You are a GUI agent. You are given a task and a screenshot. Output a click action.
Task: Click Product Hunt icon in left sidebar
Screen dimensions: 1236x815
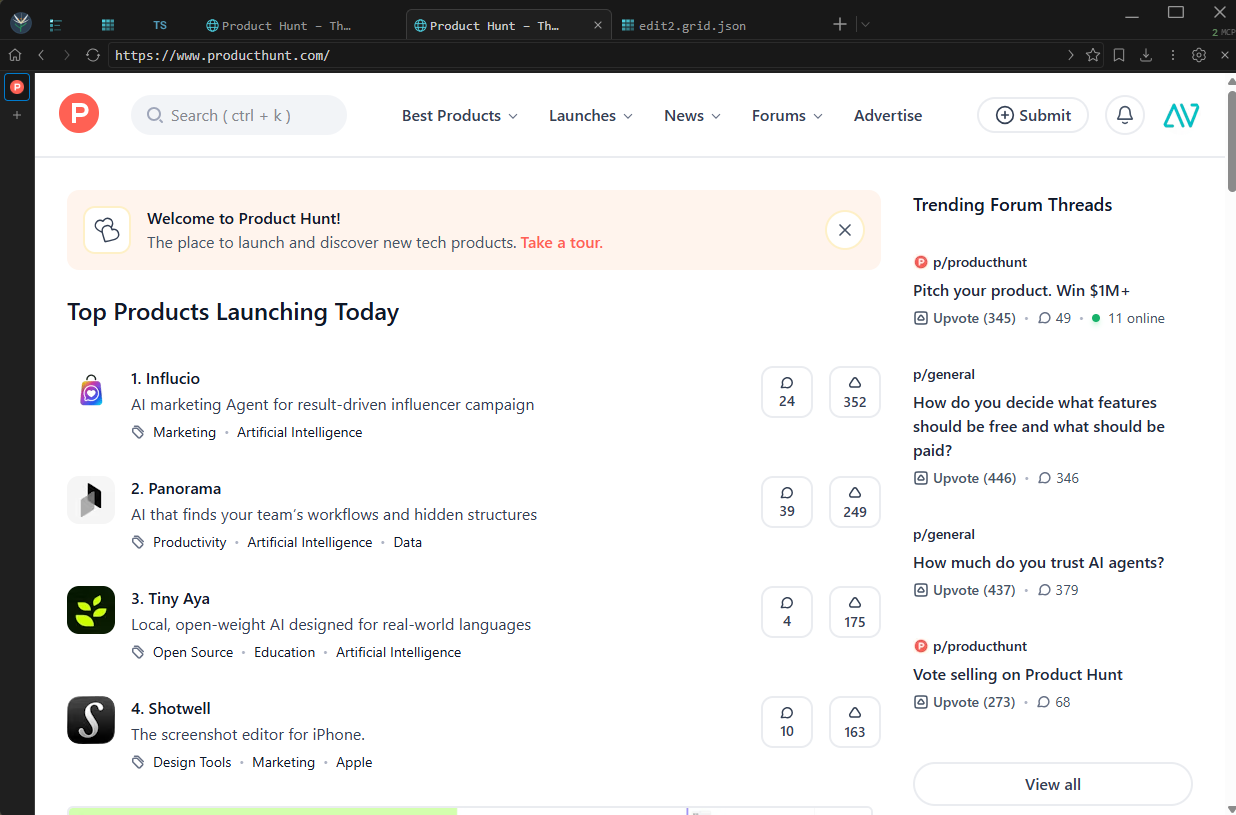(17, 87)
